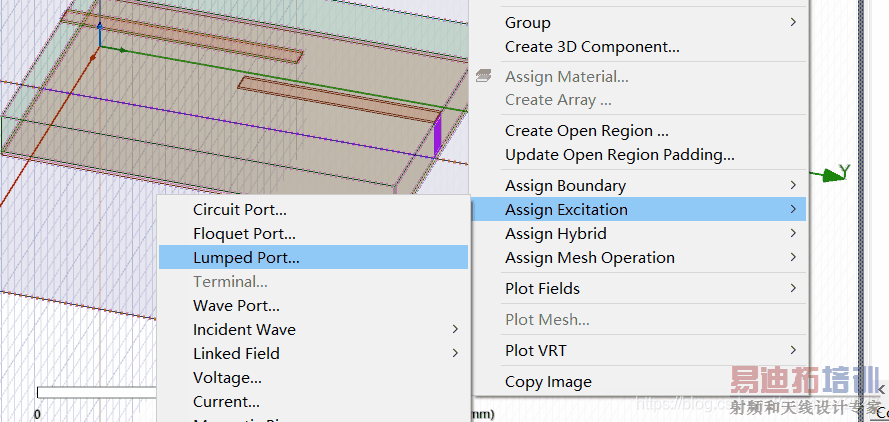Screen dimensions: 889x422
Task: Expand the Assign Mesh Operation arrow
Action: pos(793,257)
